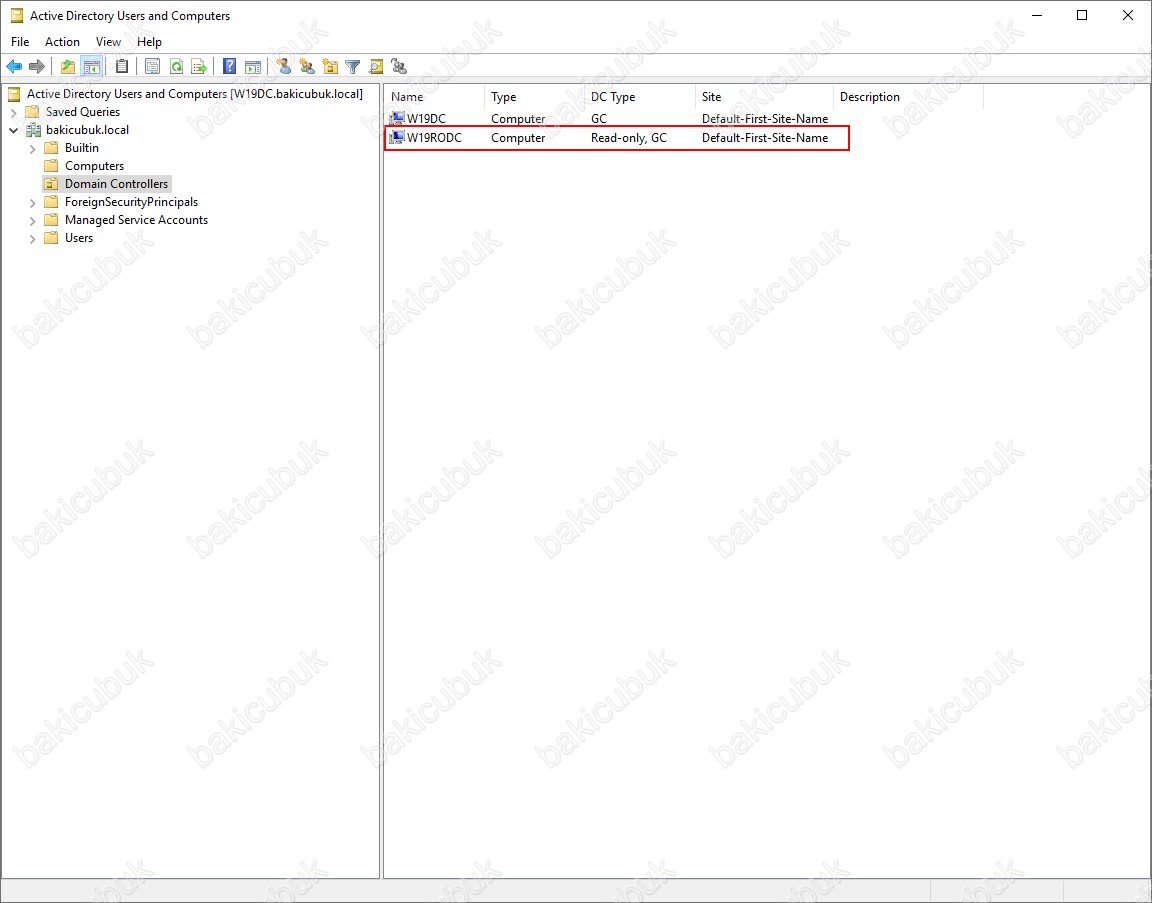The image size is (1152, 903).
Task: Open the View menu
Action: pyautogui.click(x=108, y=42)
